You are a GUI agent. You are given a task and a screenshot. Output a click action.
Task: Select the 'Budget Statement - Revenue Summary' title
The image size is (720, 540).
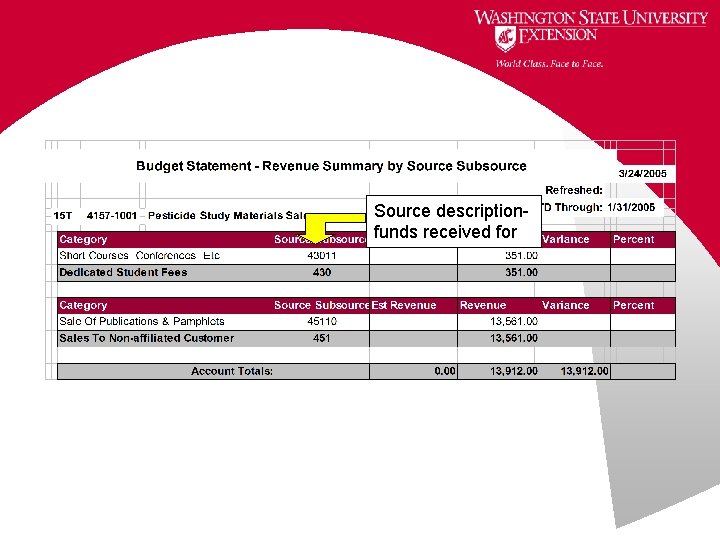pyautogui.click(x=331, y=166)
